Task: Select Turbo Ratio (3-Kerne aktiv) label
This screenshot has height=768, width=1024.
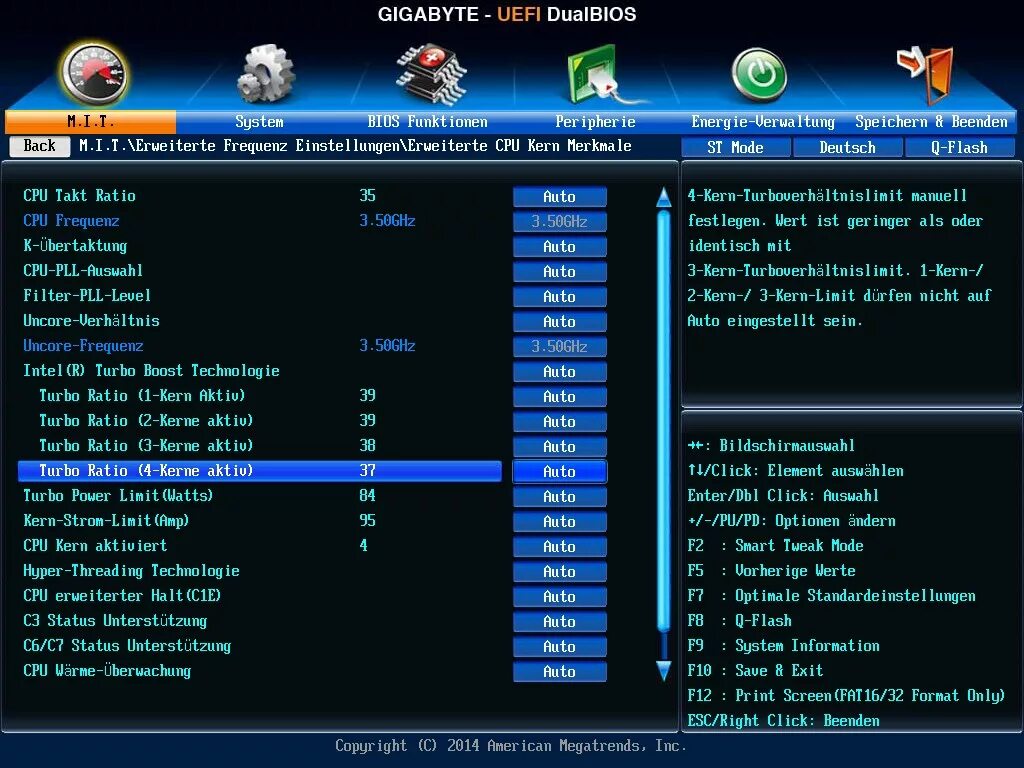Action: [146, 445]
